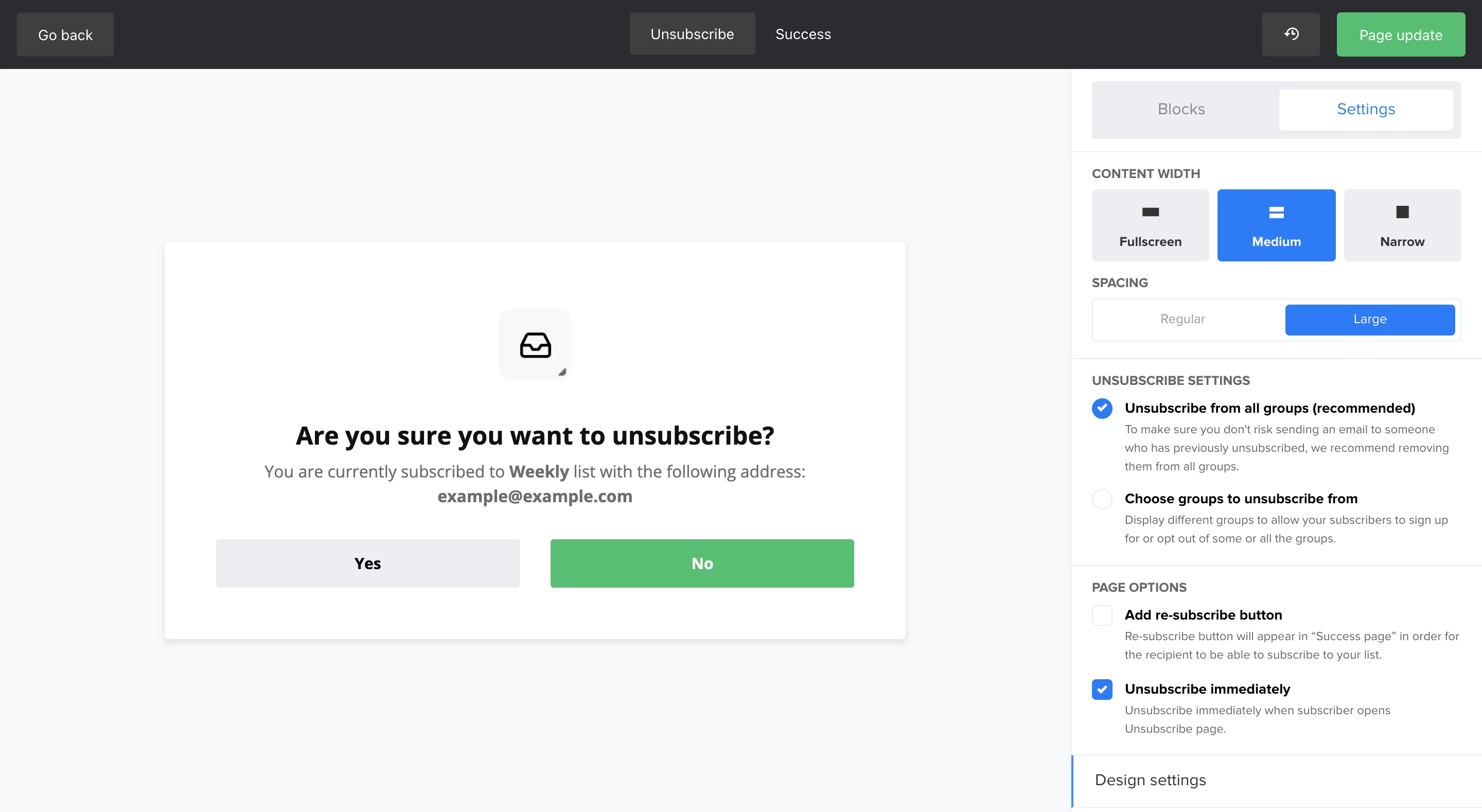Click the resize handle on inbox image
This screenshot has height=812, width=1482.
562,373
